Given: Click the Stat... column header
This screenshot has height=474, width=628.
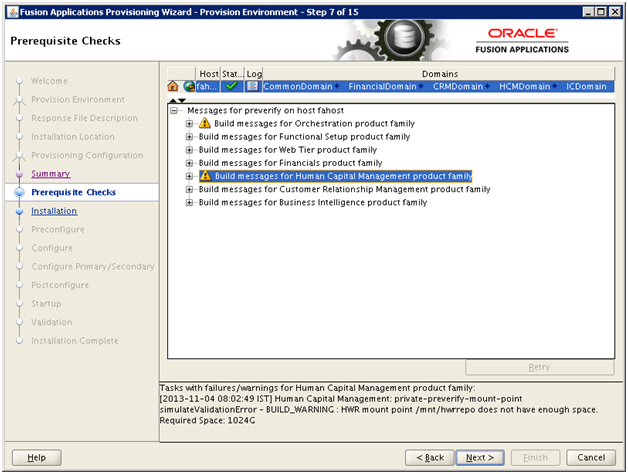Looking at the screenshot, I should 232,74.
